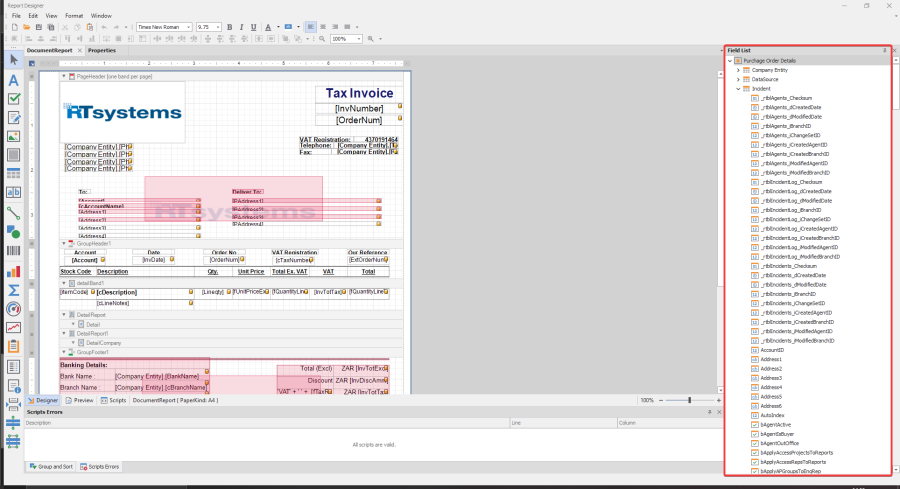Adjust the zoom slider at bottom
This screenshot has height=489, width=900.
pyautogui.click(x=689, y=400)
